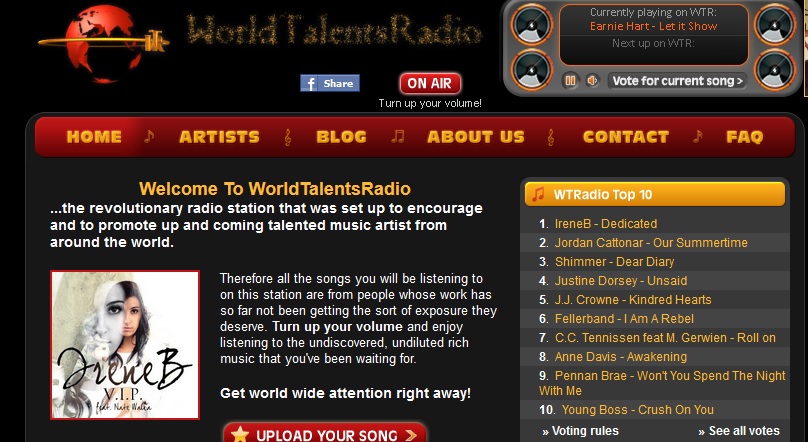The height and width of the screenshot is (442, 808).
Task: Open Fellerband - I Am A Rebel
Action: (624, 319)
